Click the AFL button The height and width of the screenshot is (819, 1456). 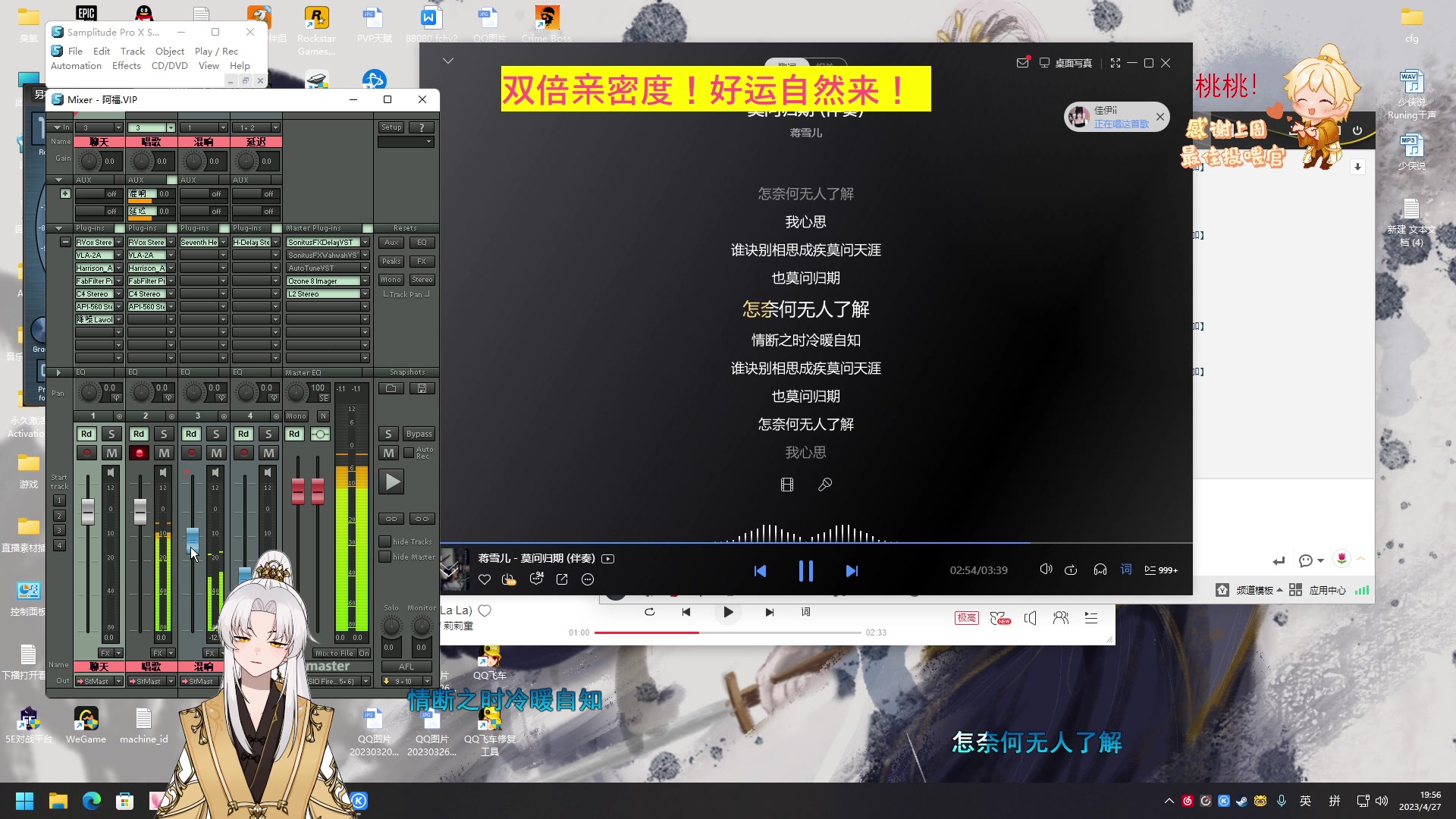(x=406, y=667)
